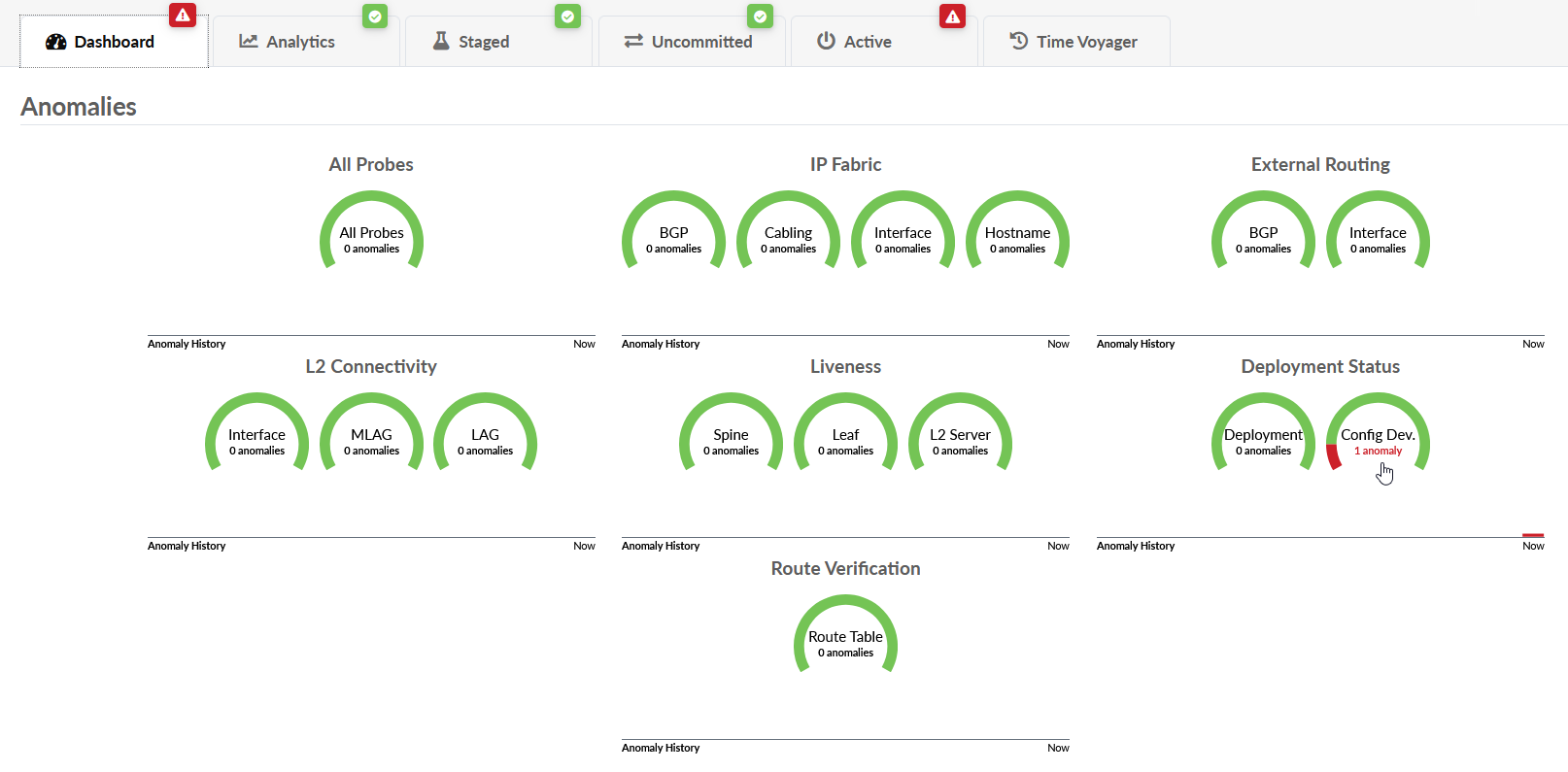Click the "L2 Connectivity" section heading
The image size is (1568, 772).
371,367
